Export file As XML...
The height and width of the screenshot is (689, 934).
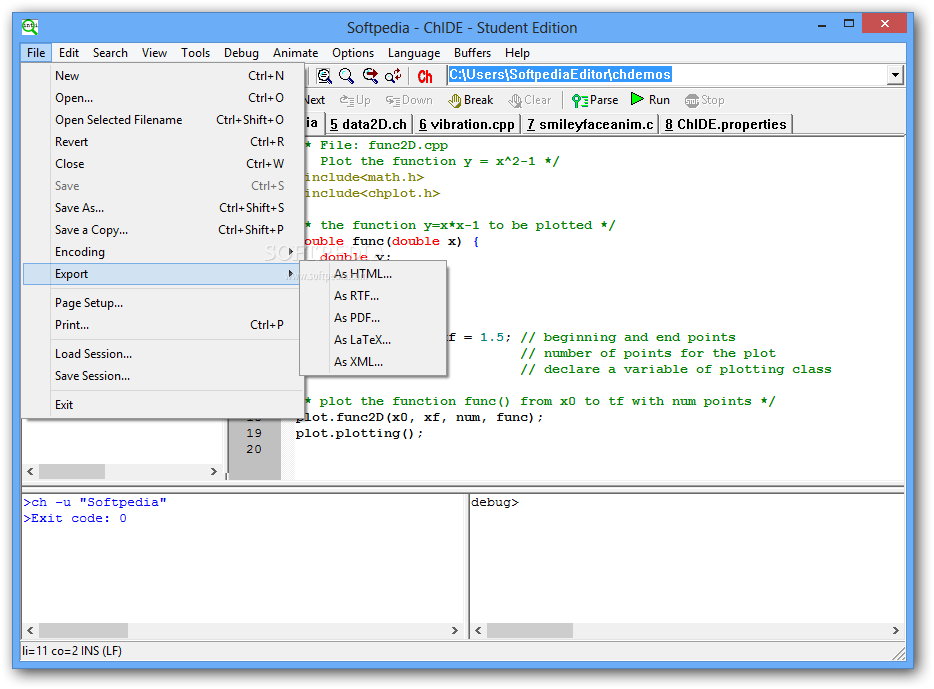click(x=373, y=362)
